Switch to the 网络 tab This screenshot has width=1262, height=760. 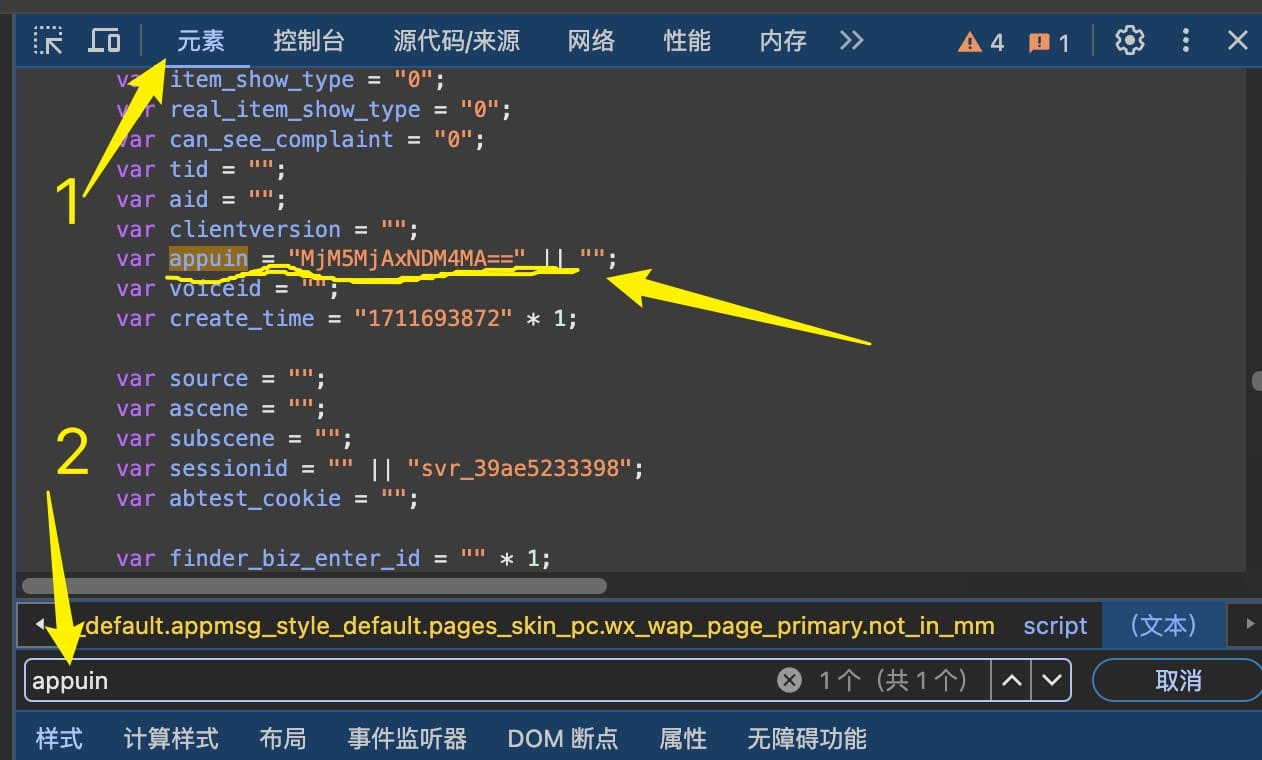click(x=592, y=41)
